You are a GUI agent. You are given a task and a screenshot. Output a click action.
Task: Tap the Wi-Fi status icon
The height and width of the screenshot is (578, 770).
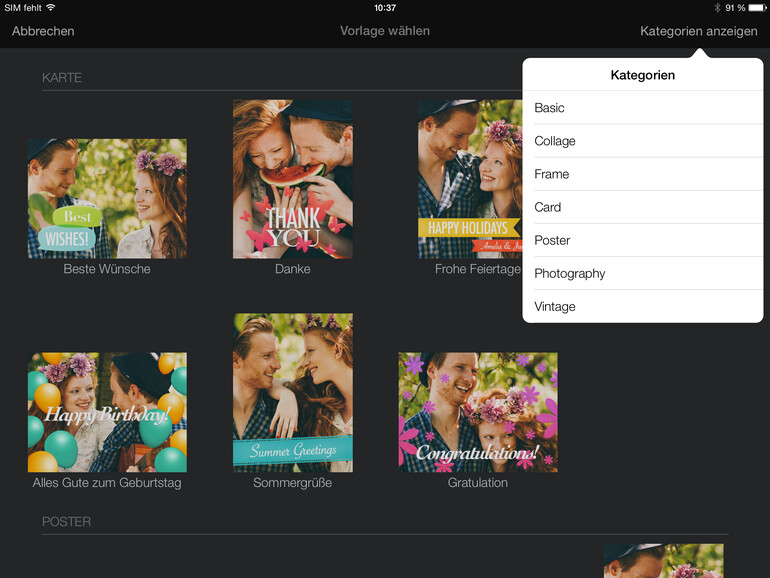pos(51,7)
